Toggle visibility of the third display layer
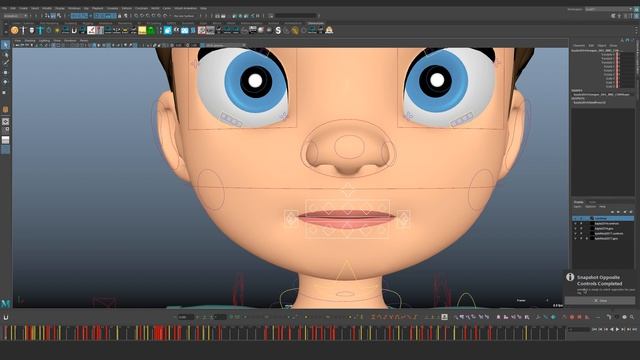The height and width of the screenshot is (360, 640). point(576,229)
